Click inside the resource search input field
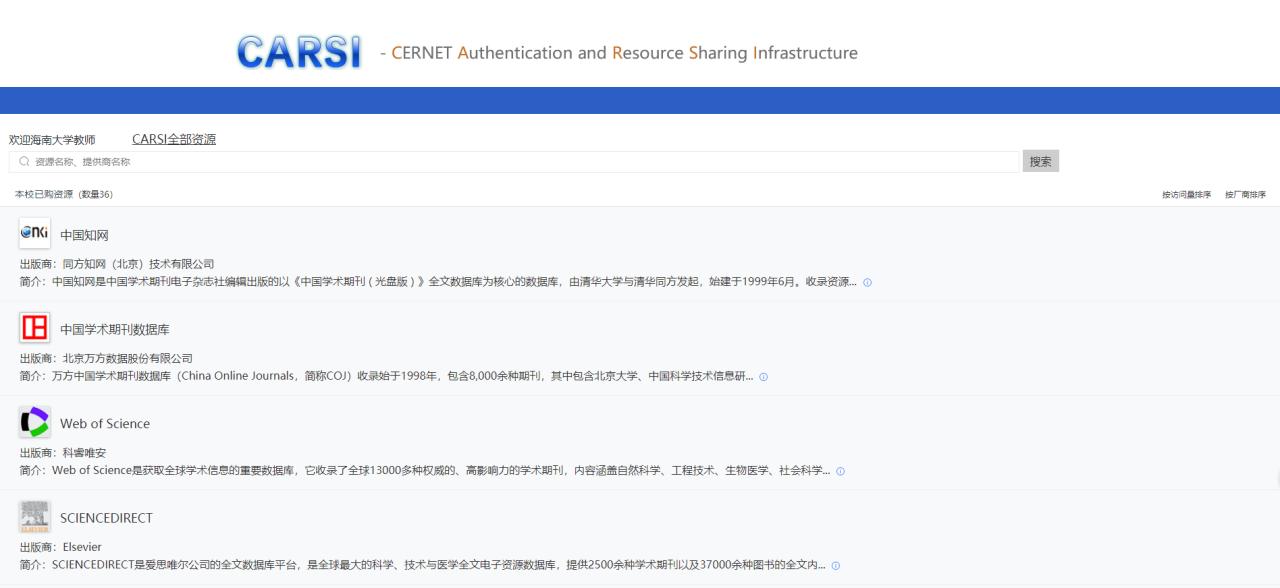 click(x=400, y=161)
